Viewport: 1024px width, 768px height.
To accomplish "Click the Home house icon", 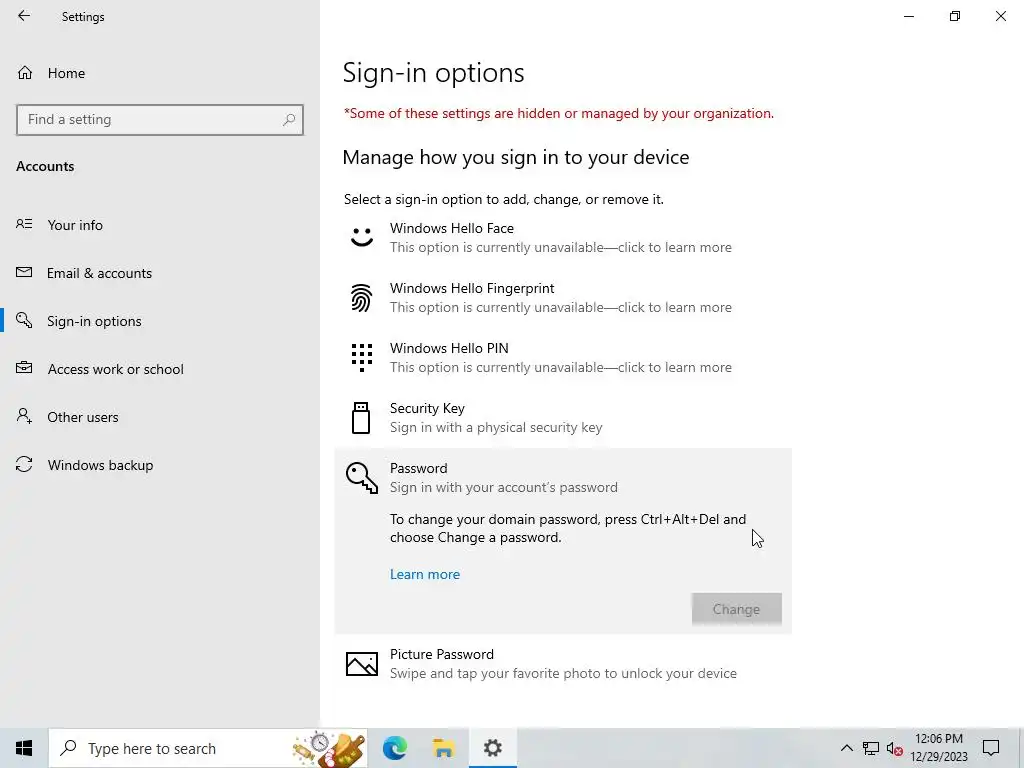I will tap(25, 72).
